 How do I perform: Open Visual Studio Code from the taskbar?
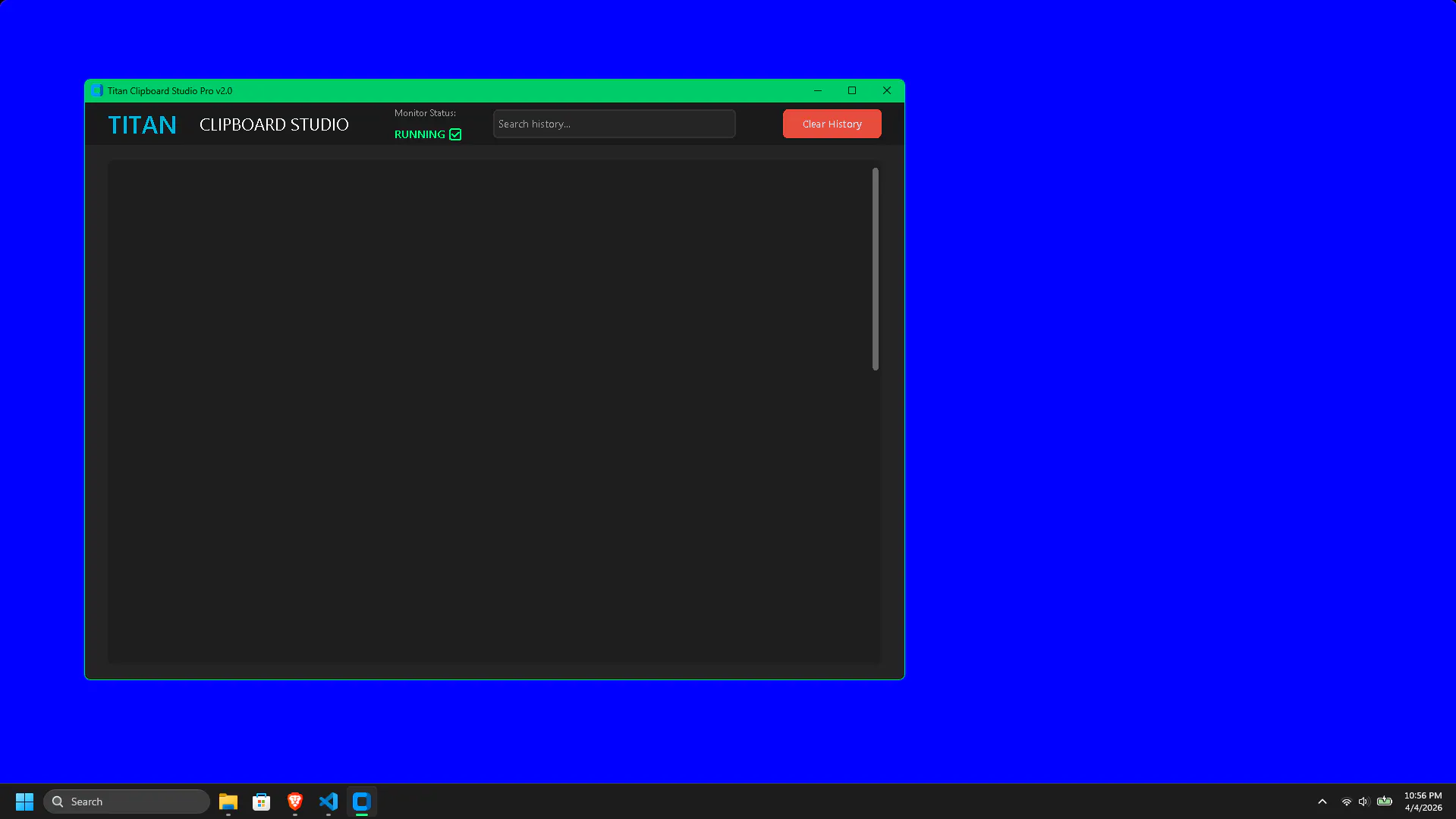pyautogui.click(x=329, y=802)
